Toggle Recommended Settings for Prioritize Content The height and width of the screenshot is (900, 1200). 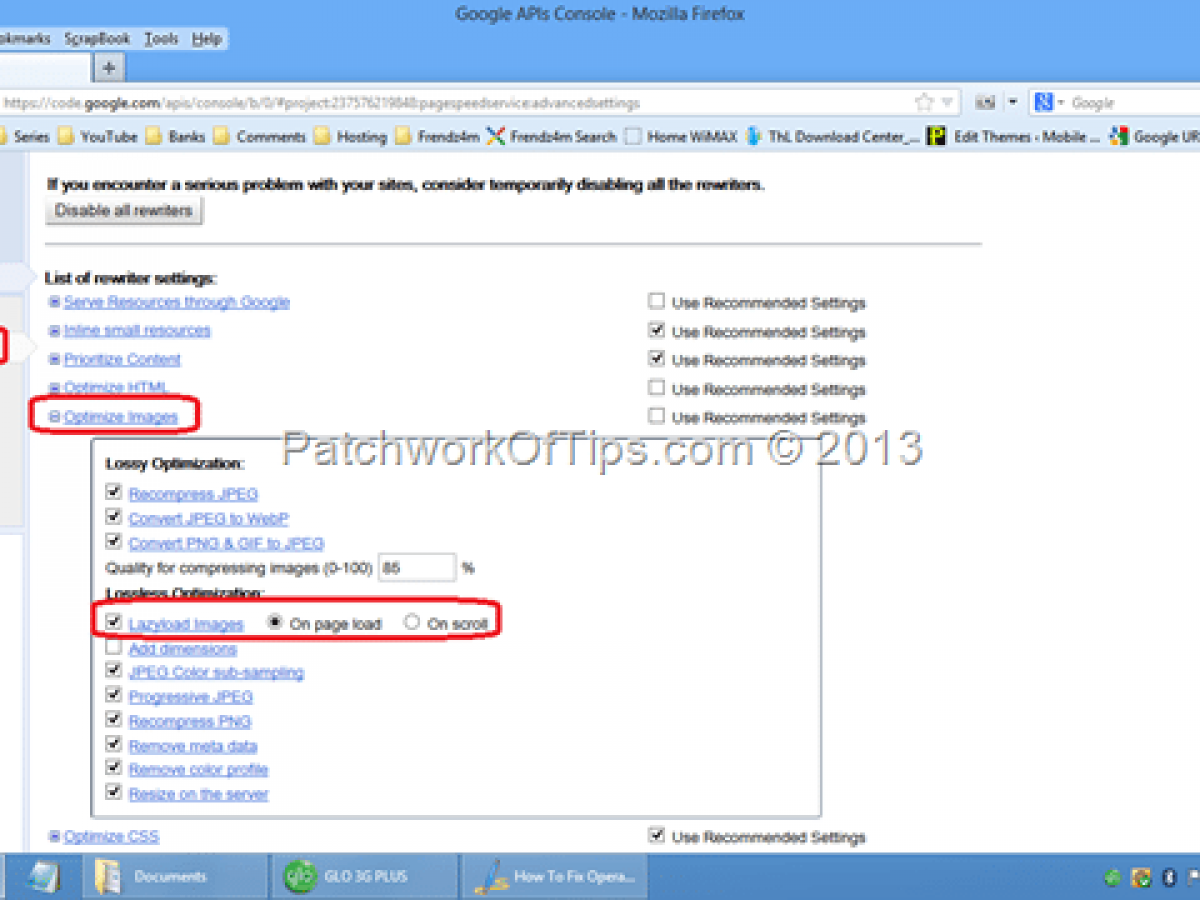click(656, 358)
